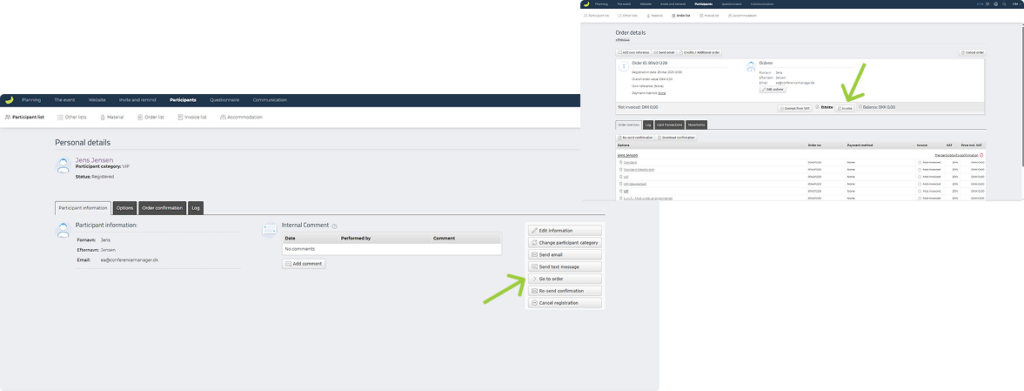Click the Edit orderer button
The width and height of the screenshot is (1024, 391).
point(773,89)
